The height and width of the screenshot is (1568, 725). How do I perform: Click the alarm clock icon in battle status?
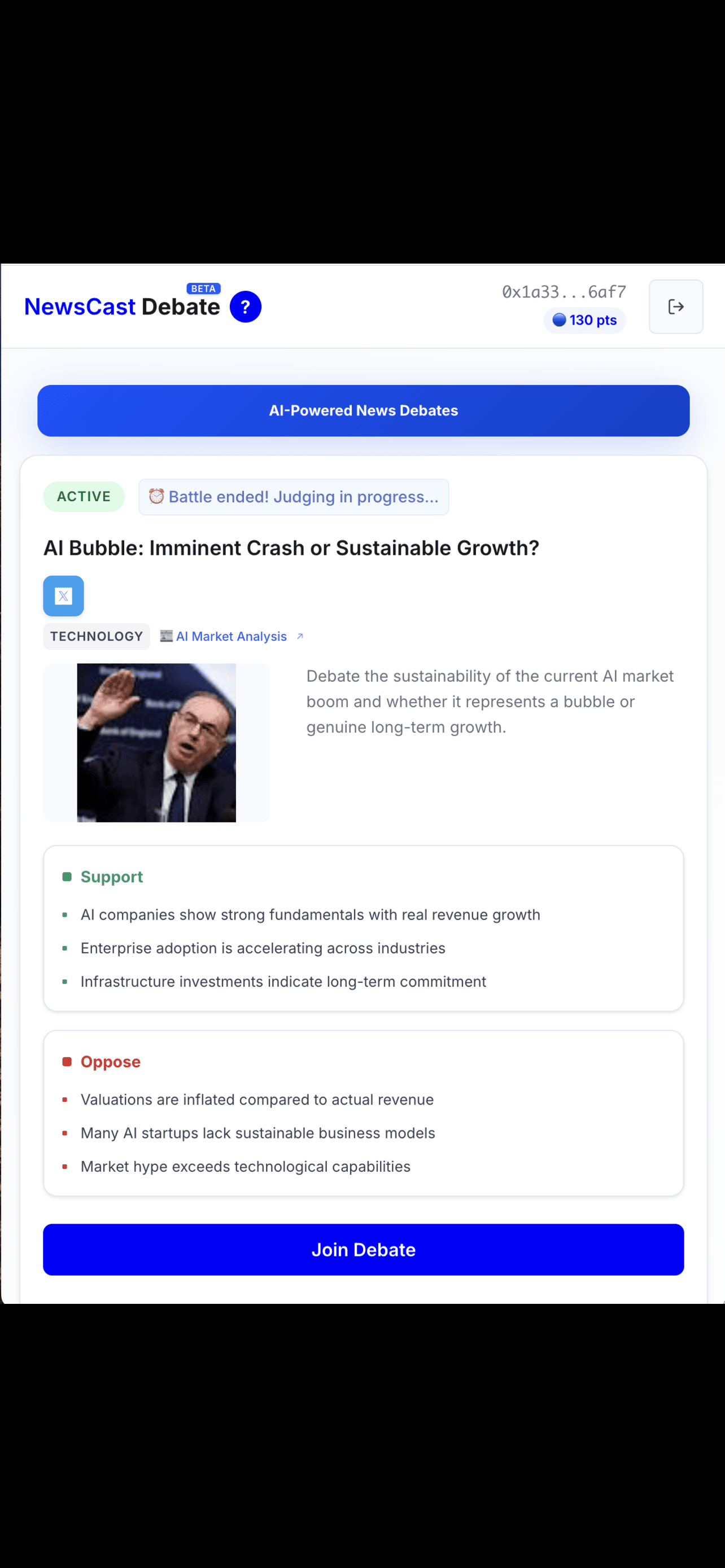[156, 497]
